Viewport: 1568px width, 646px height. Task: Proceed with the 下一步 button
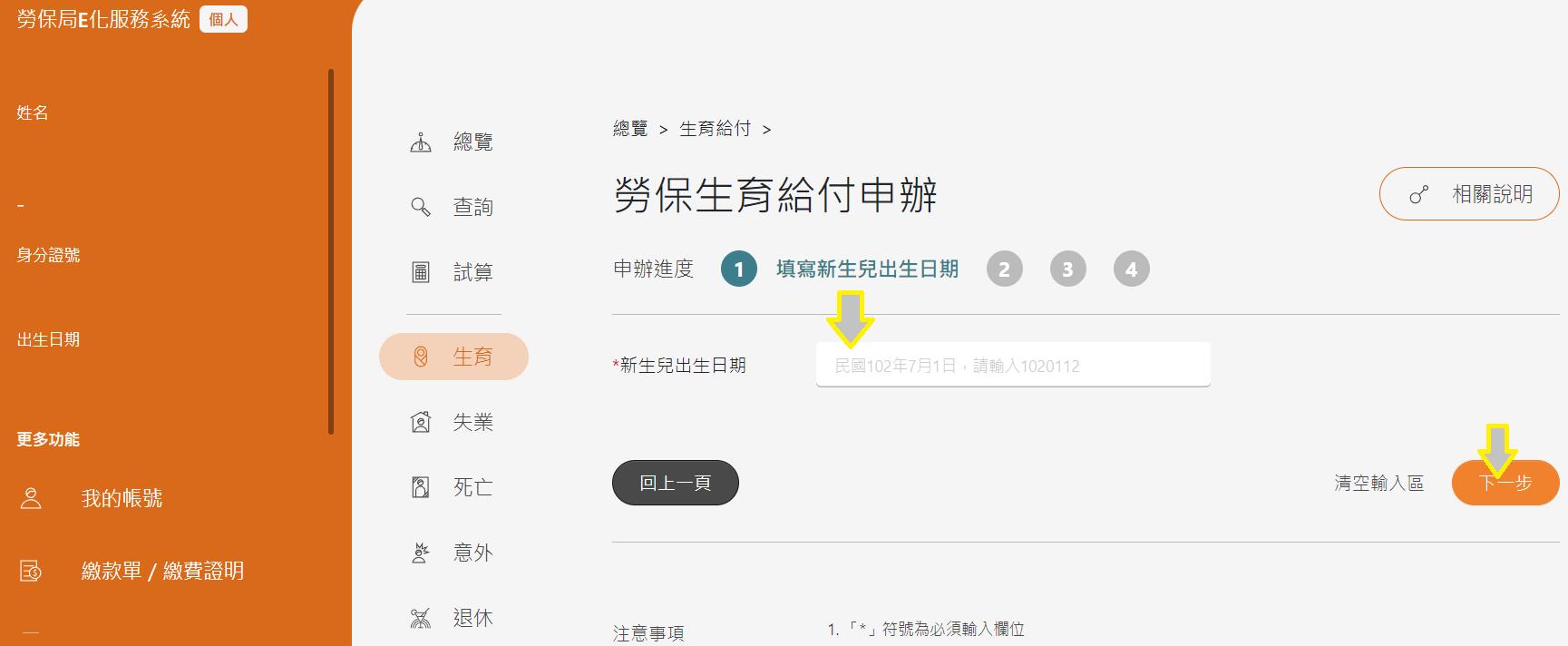pyautogui.click(x=1505, y=483)
